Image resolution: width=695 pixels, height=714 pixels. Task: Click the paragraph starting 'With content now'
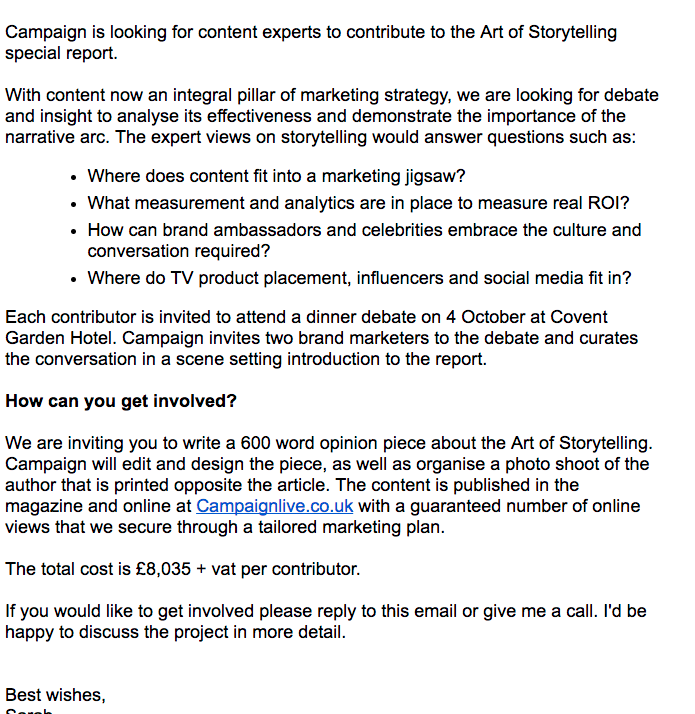click(331, 96)
